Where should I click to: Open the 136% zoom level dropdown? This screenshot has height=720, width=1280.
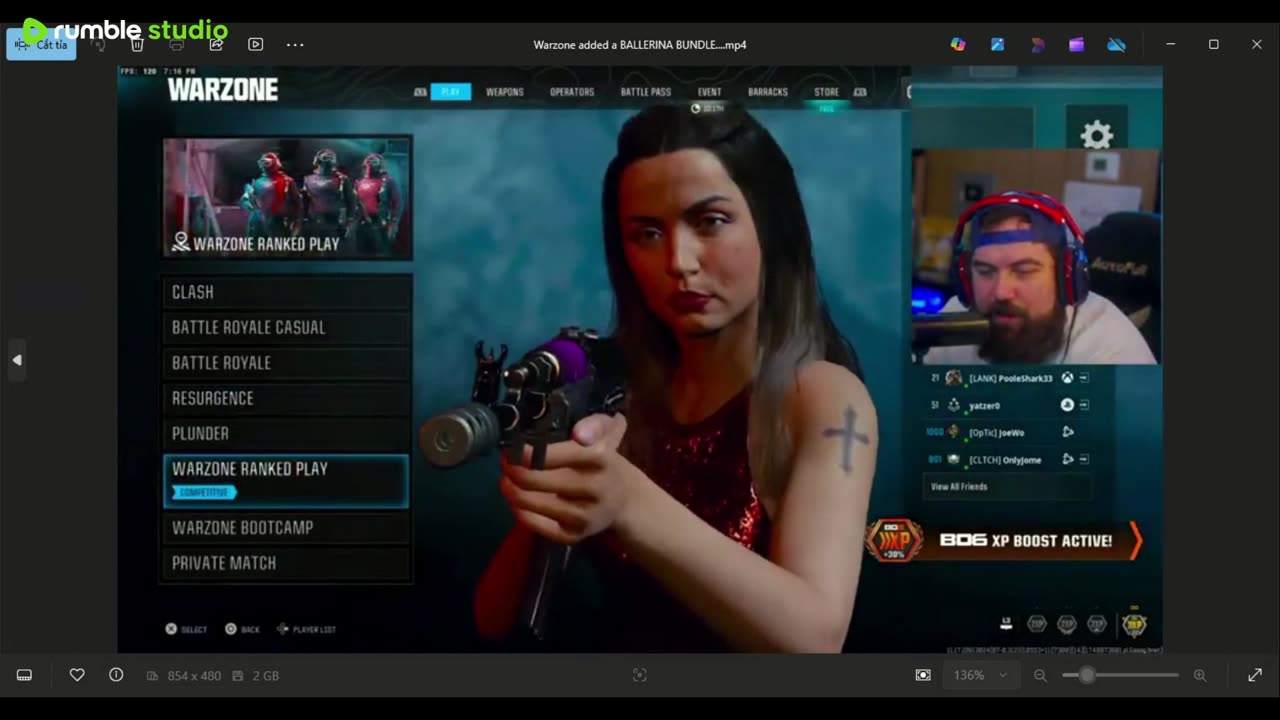point(980,676)
